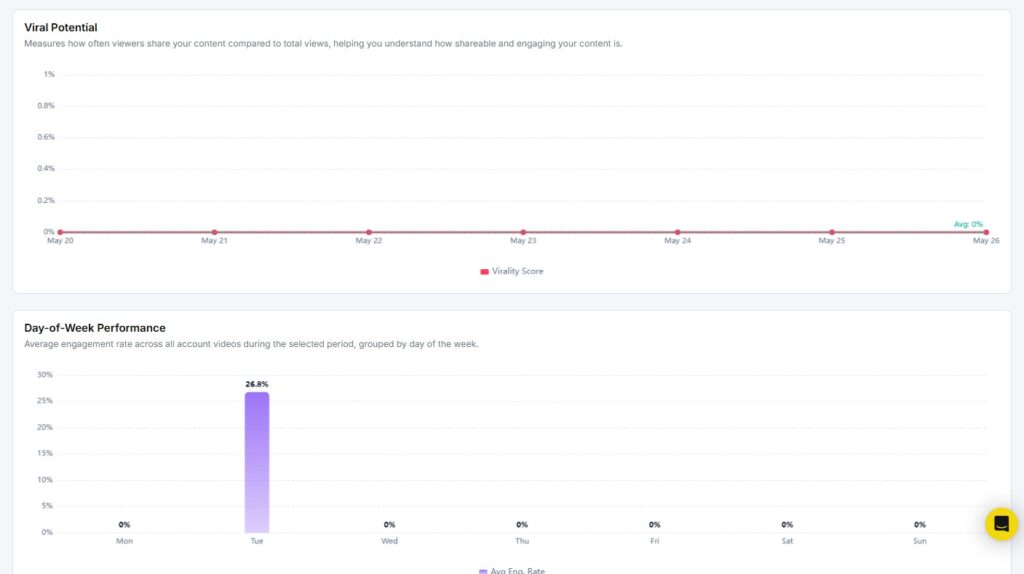Click the Mon axis label
The image size is (1024, 574).
(124, 541)
